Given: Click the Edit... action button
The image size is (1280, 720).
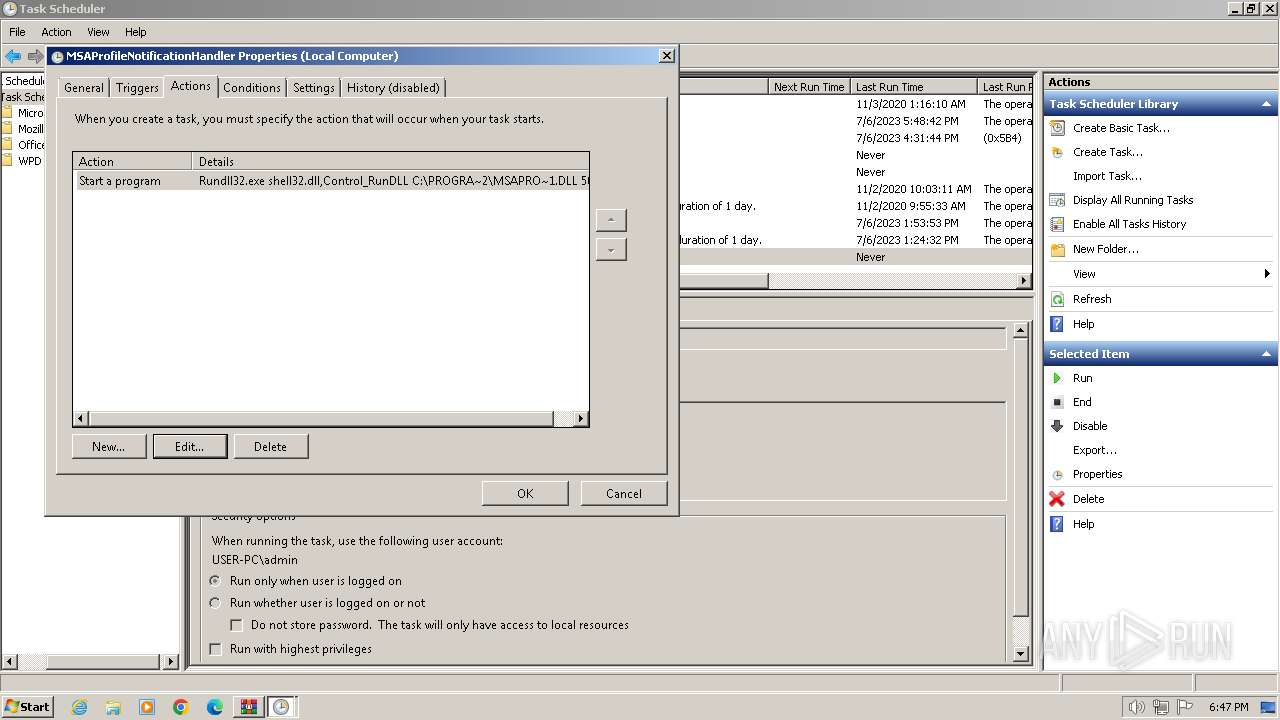Looking at the screenshot, I should [x=190, y=447].
